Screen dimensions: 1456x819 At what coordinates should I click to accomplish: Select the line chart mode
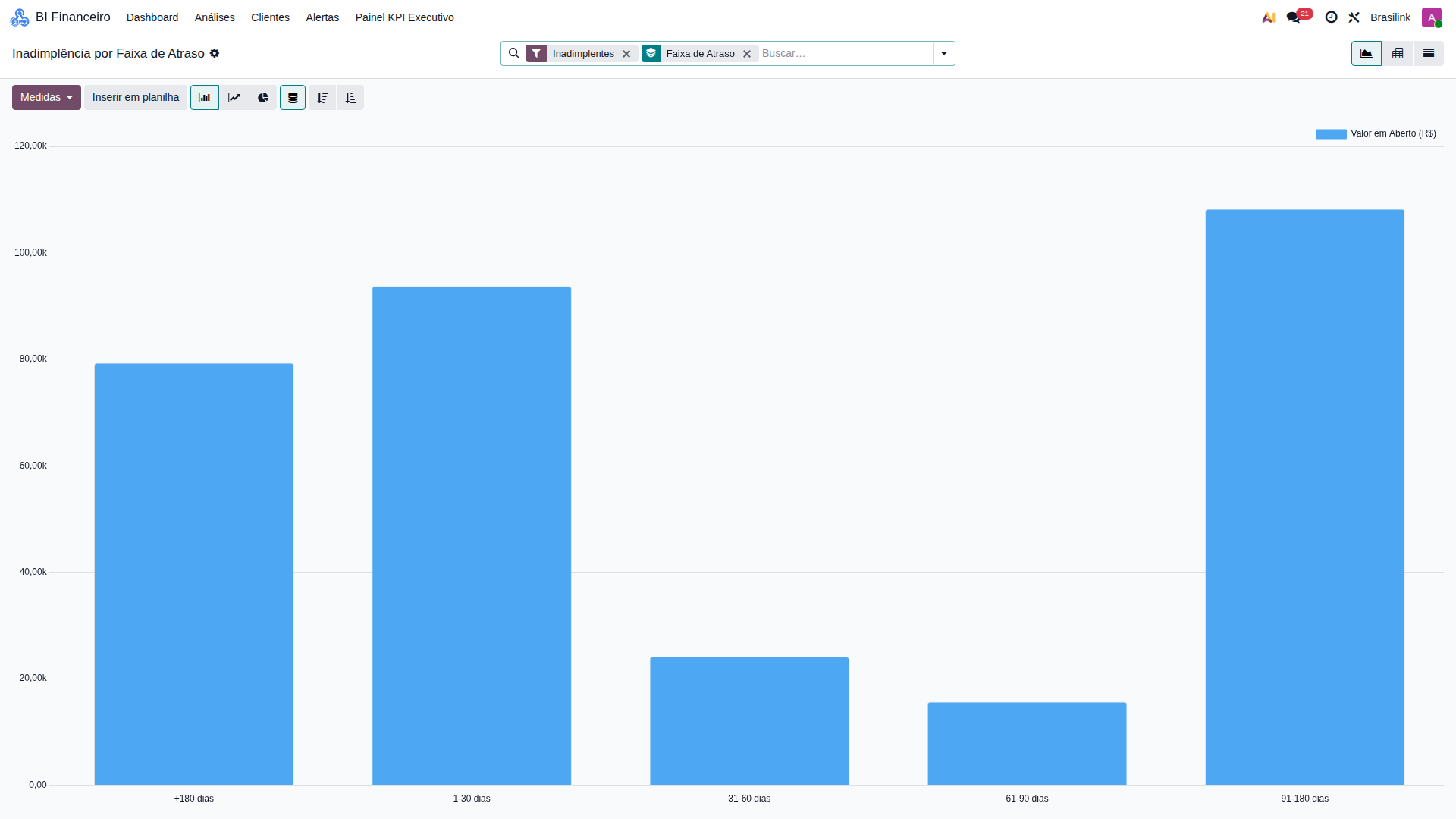(x=234, y=98)
